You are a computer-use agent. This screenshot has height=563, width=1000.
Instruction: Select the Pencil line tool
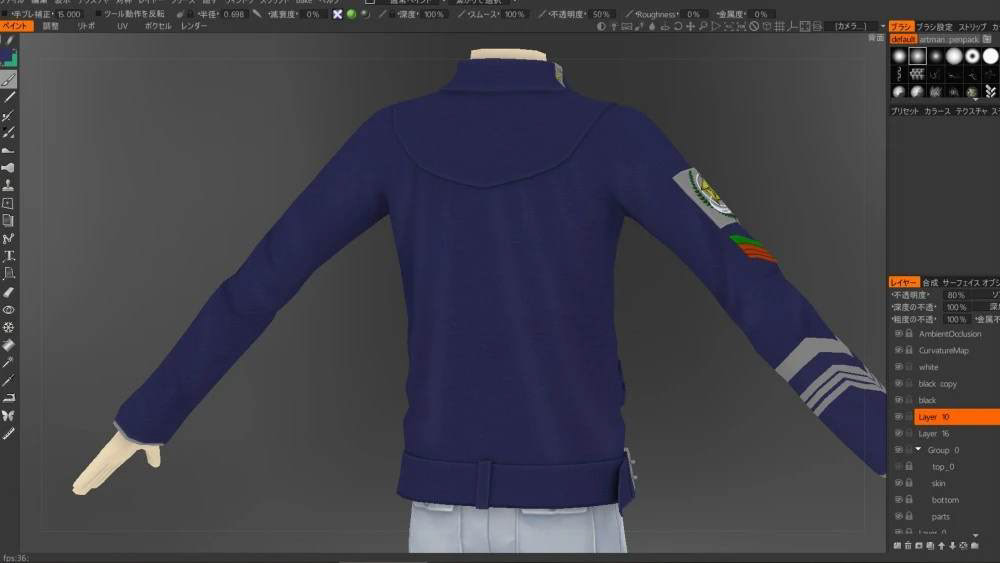[8, 98]
